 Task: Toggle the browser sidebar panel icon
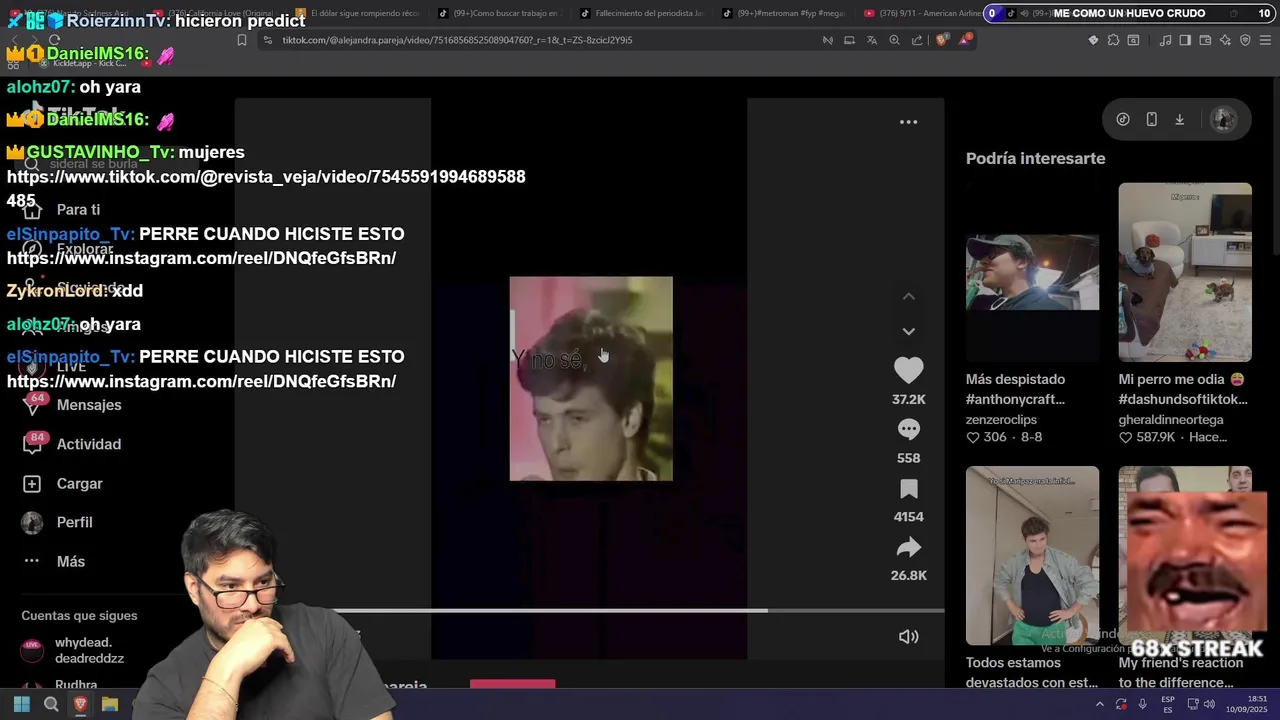coord(1185,40)
